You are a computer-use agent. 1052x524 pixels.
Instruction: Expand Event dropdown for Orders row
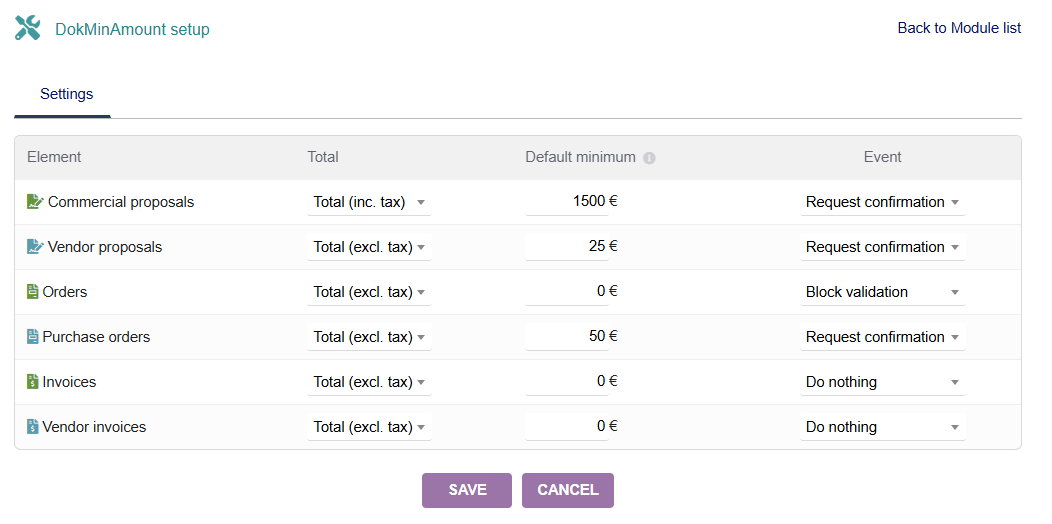882,292
